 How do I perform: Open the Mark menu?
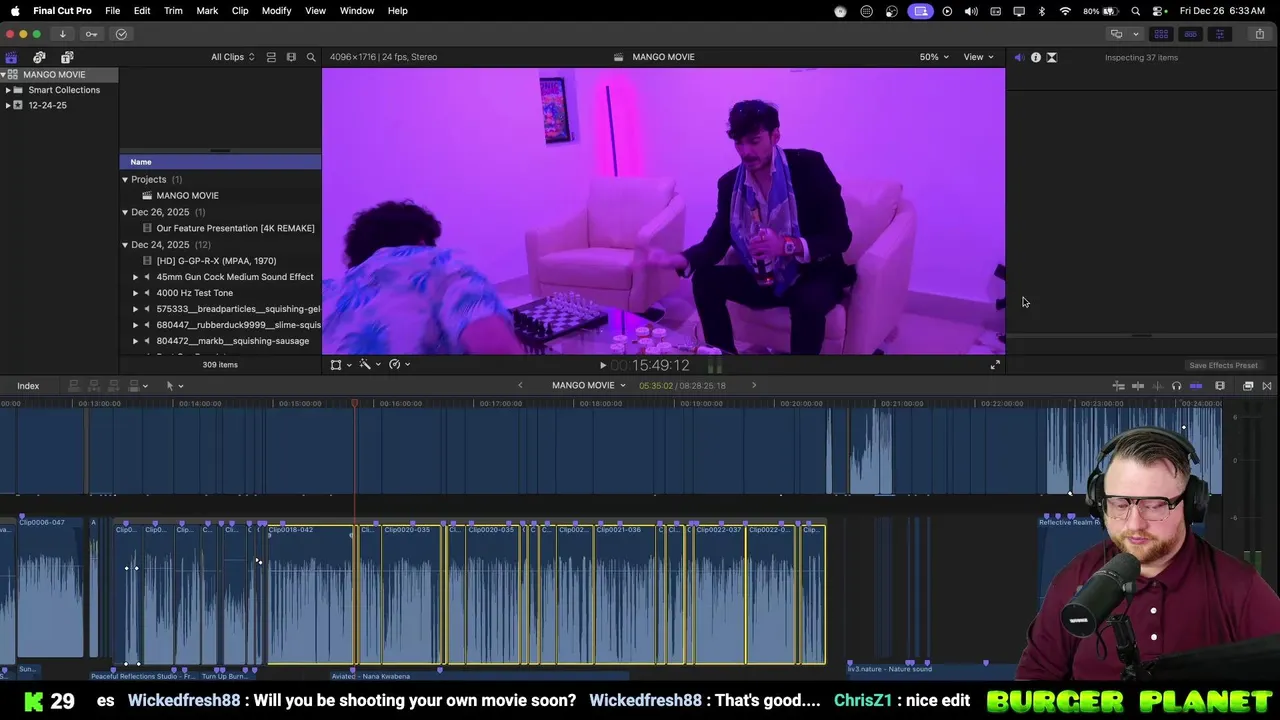click(207, 10)
